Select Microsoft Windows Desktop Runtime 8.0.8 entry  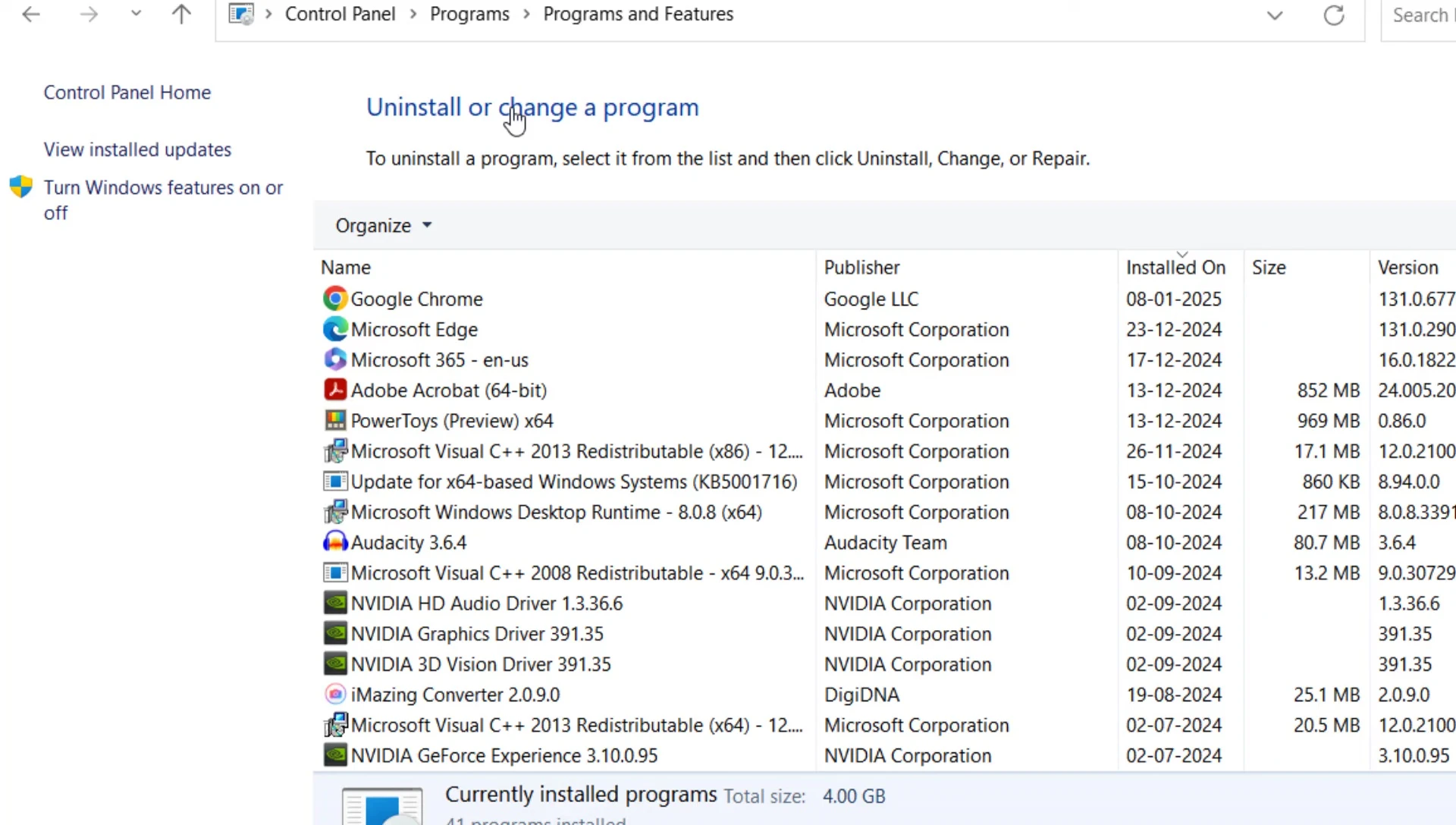pyautogui.click(x=556, y=512)
